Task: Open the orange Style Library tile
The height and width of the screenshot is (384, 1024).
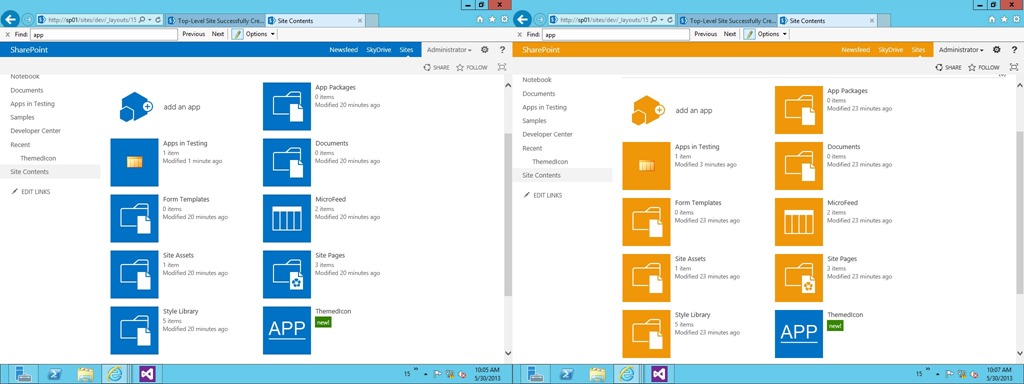Action: coord(647,334)
